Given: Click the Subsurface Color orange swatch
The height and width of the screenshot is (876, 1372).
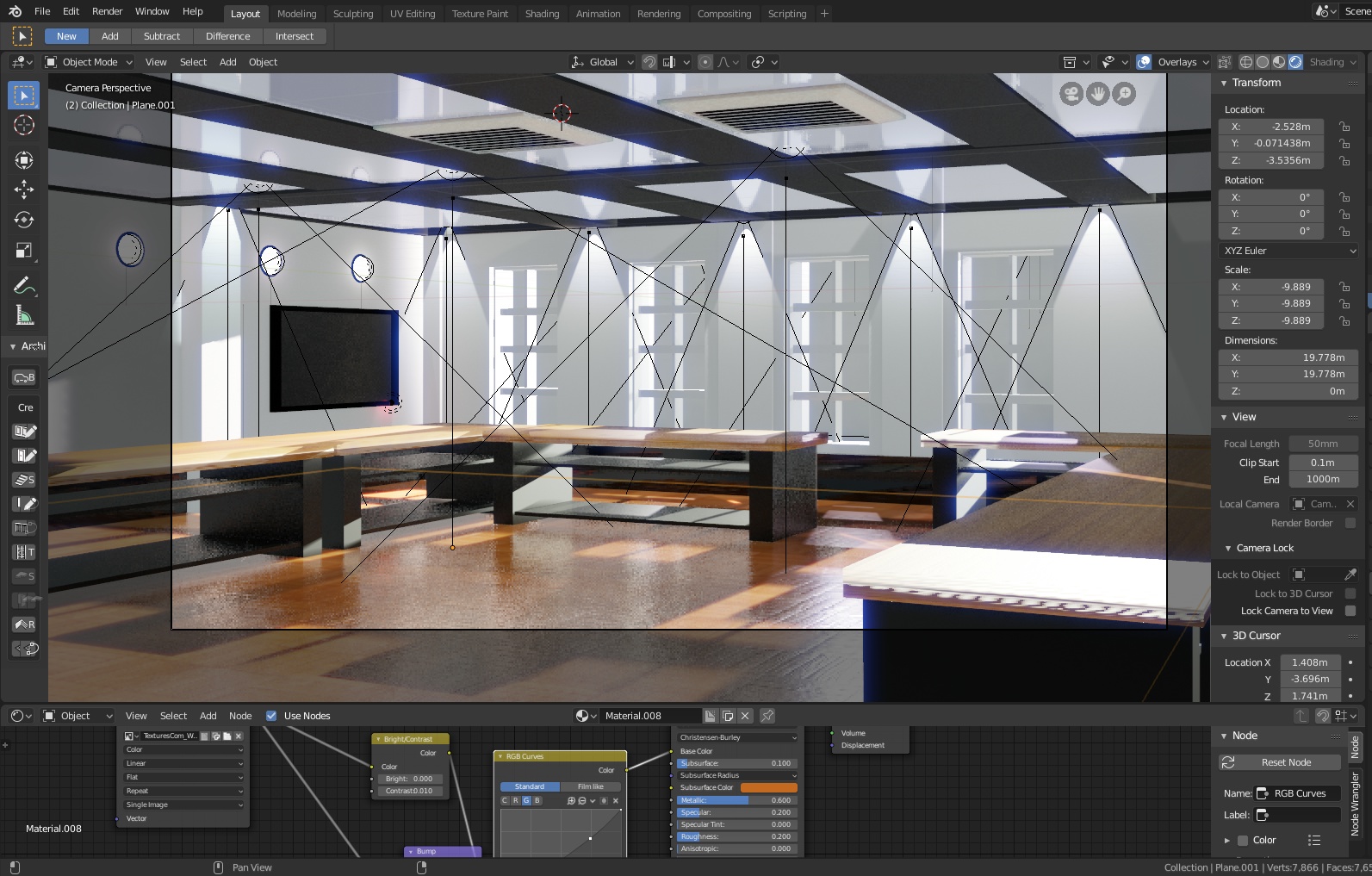Looking at the screenshot, I should coord(769,787).
